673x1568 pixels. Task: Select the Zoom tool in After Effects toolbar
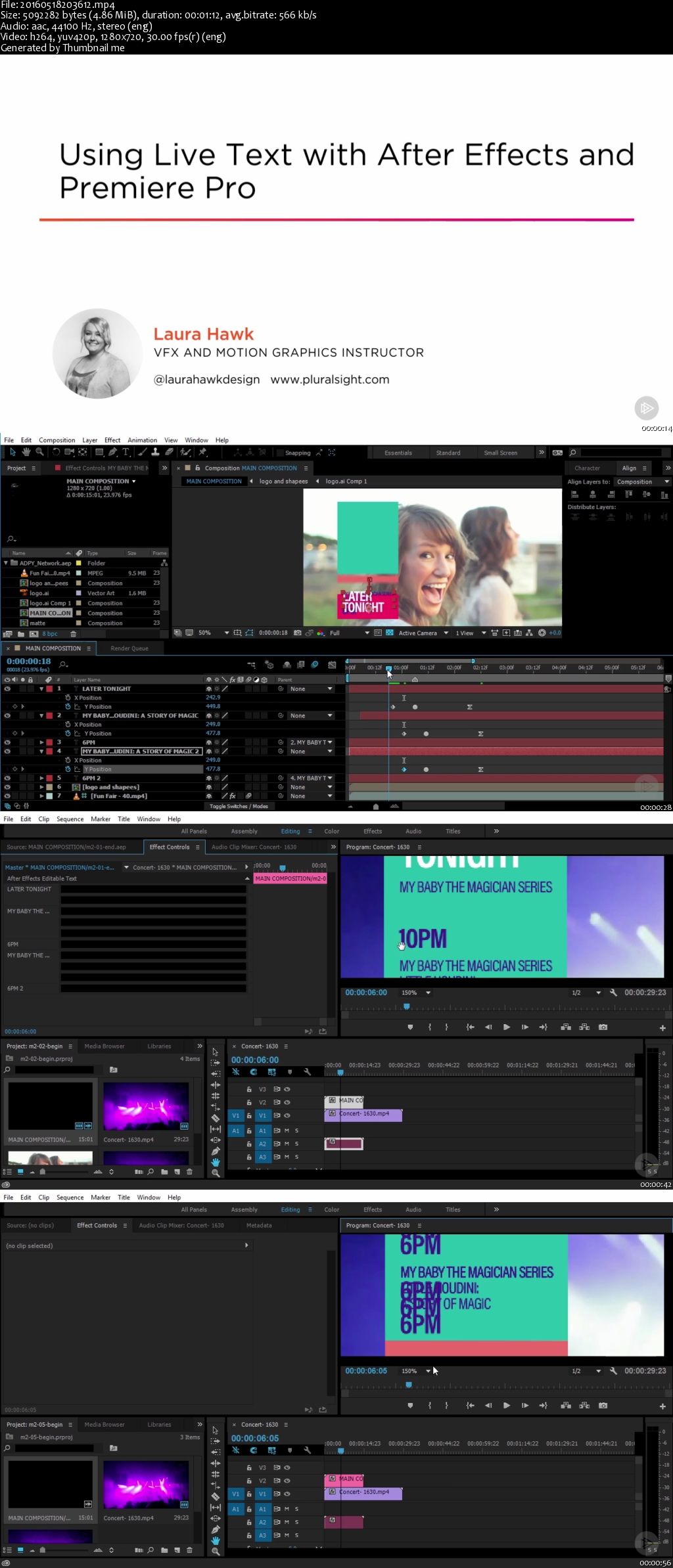coord(39,452)
